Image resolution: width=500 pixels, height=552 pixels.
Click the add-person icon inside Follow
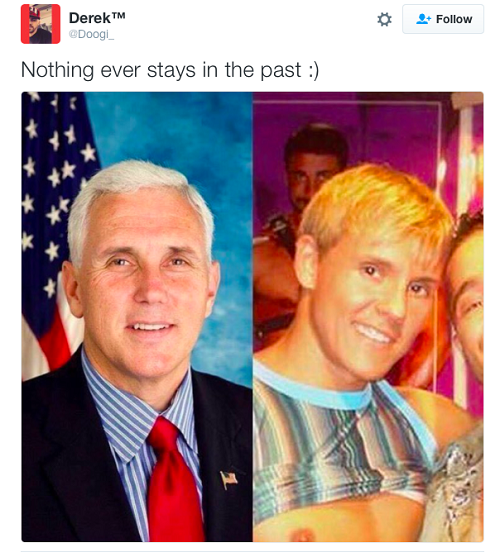pyautogui.click(x=423, y=19)
